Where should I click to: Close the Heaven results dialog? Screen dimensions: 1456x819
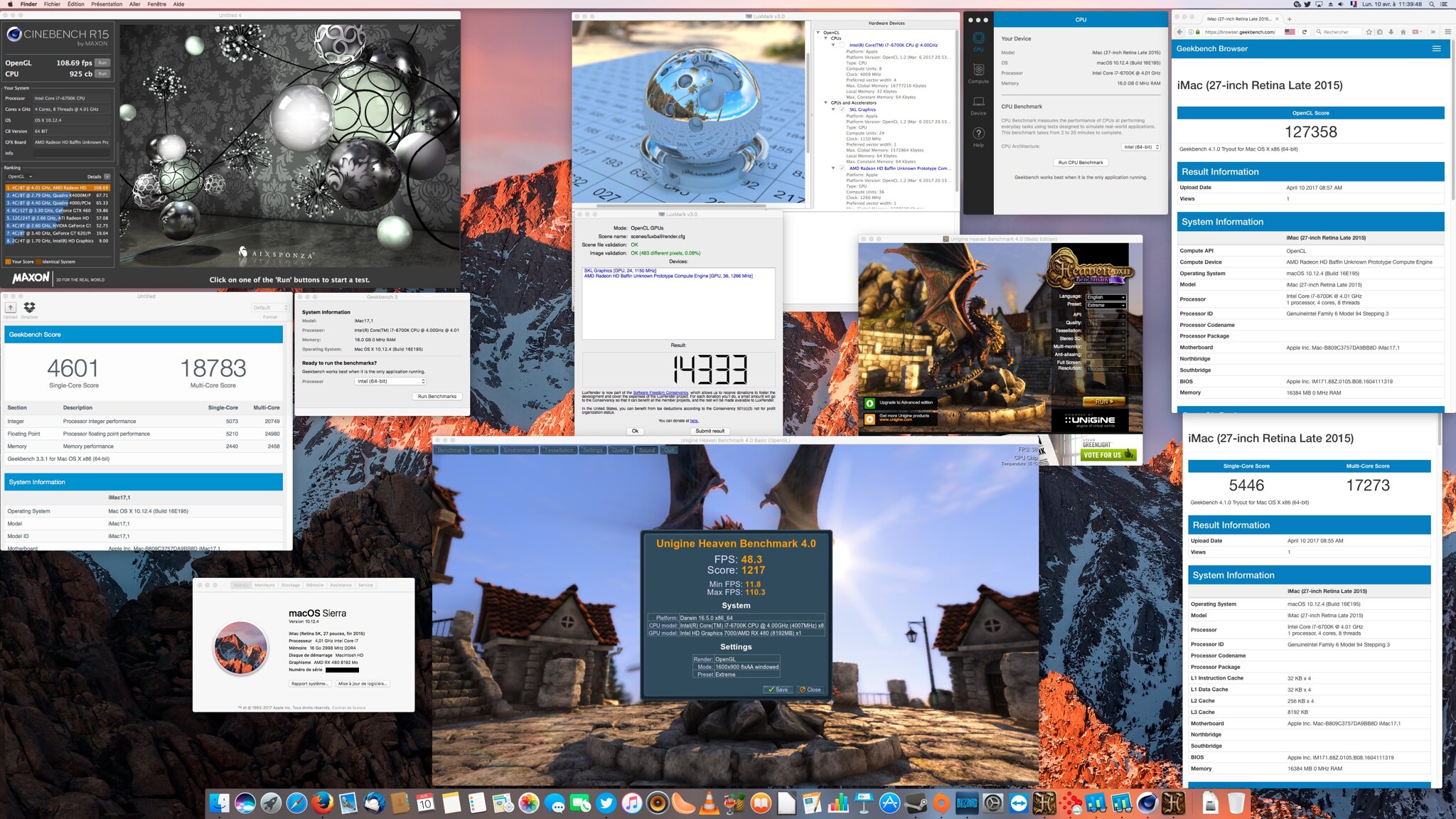point(810,690)
